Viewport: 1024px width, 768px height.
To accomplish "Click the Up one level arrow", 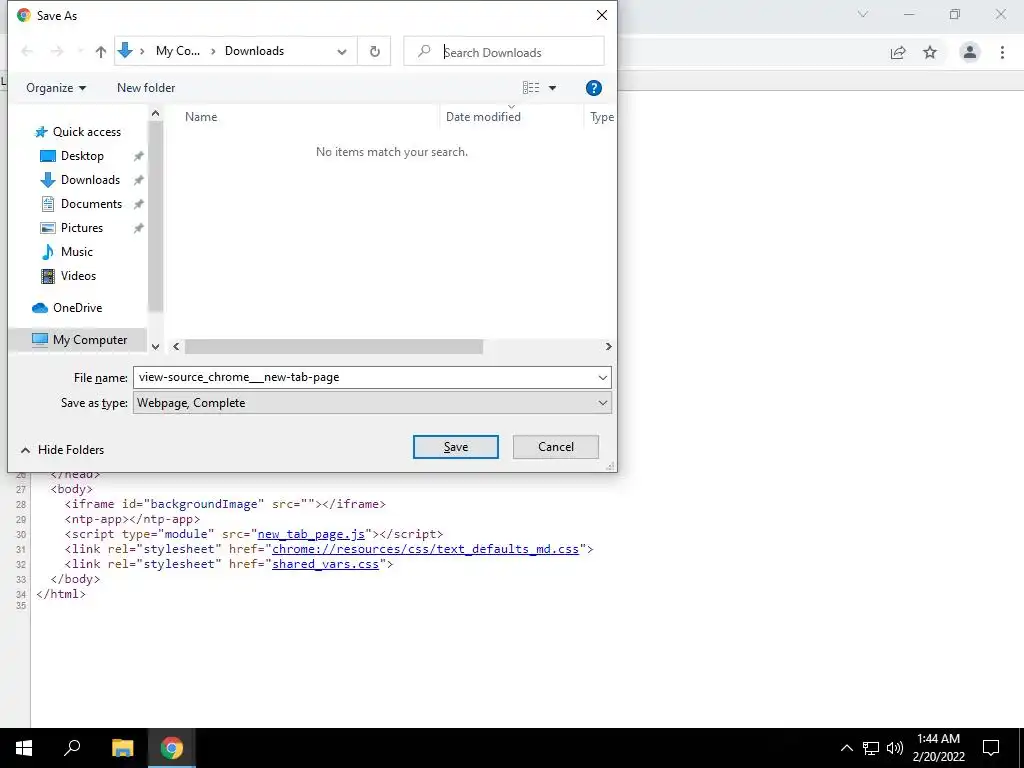I will pyautogui.click(x=101, y=52).
